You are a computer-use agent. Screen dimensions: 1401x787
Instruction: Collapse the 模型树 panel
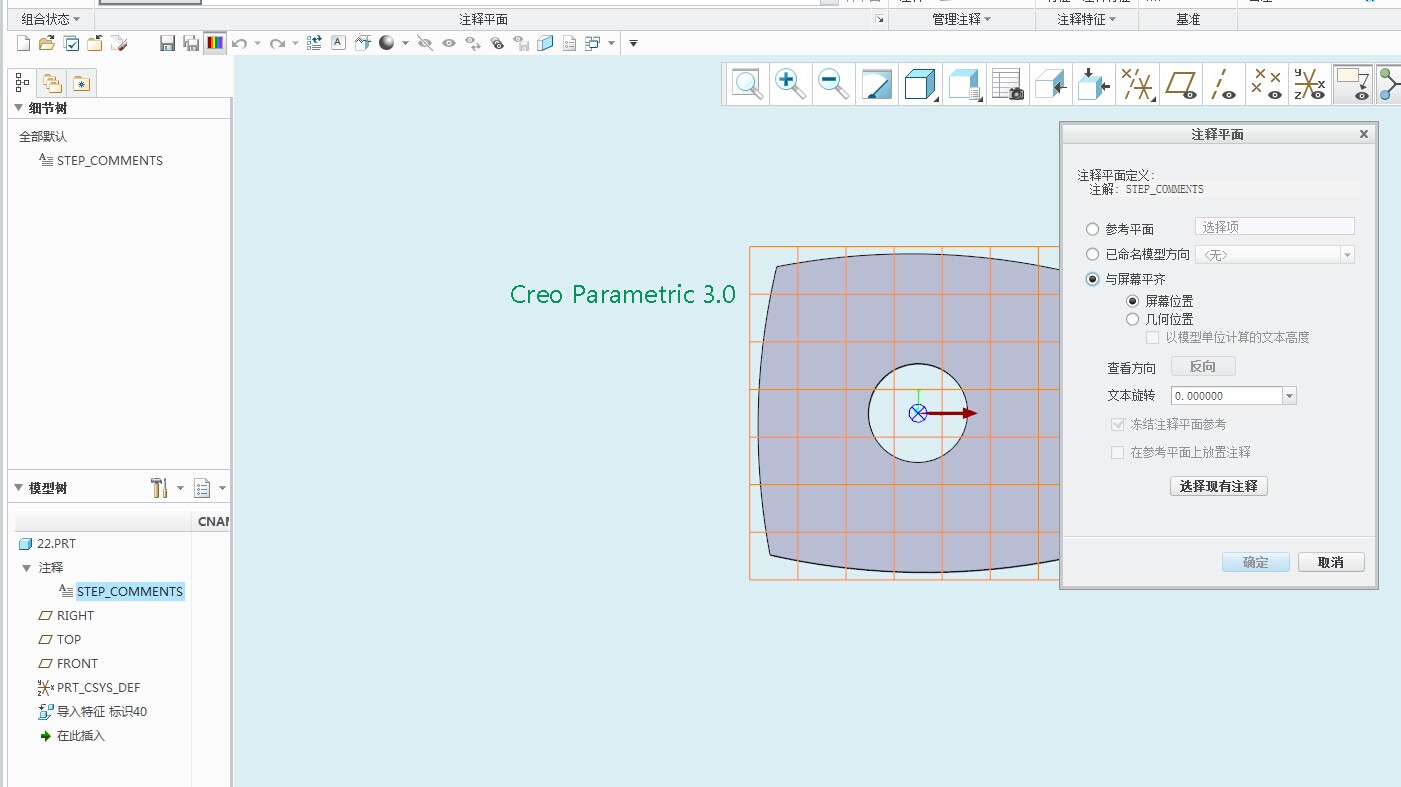coord(18,488)
